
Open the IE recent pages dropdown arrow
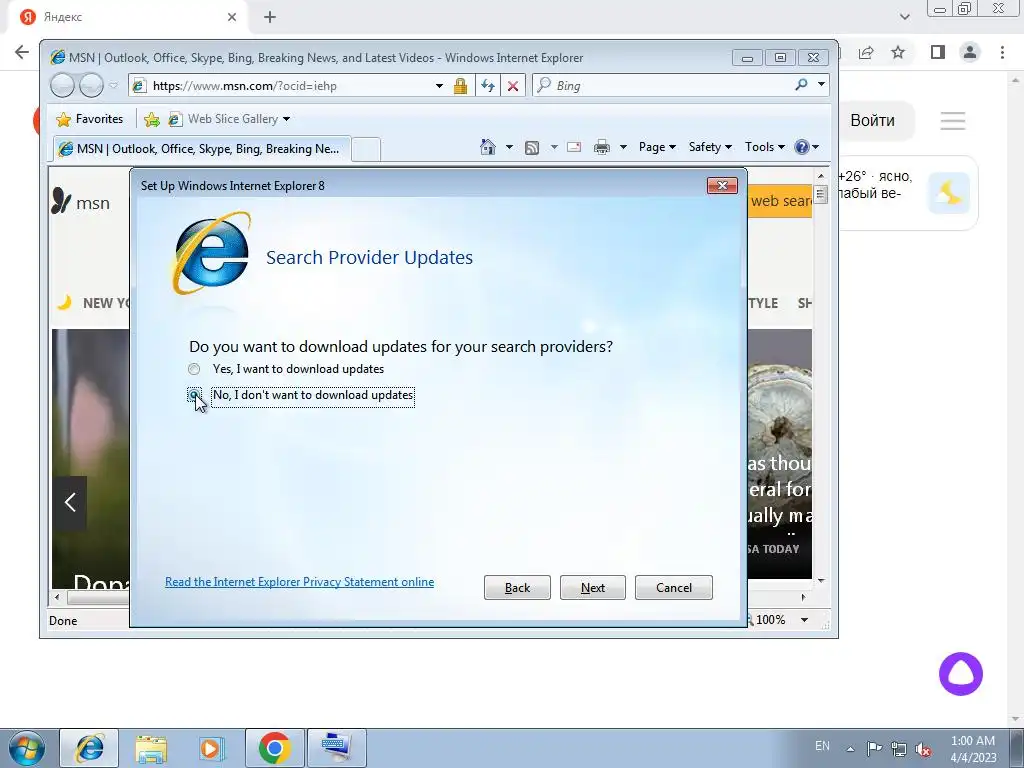pos(113,86)
